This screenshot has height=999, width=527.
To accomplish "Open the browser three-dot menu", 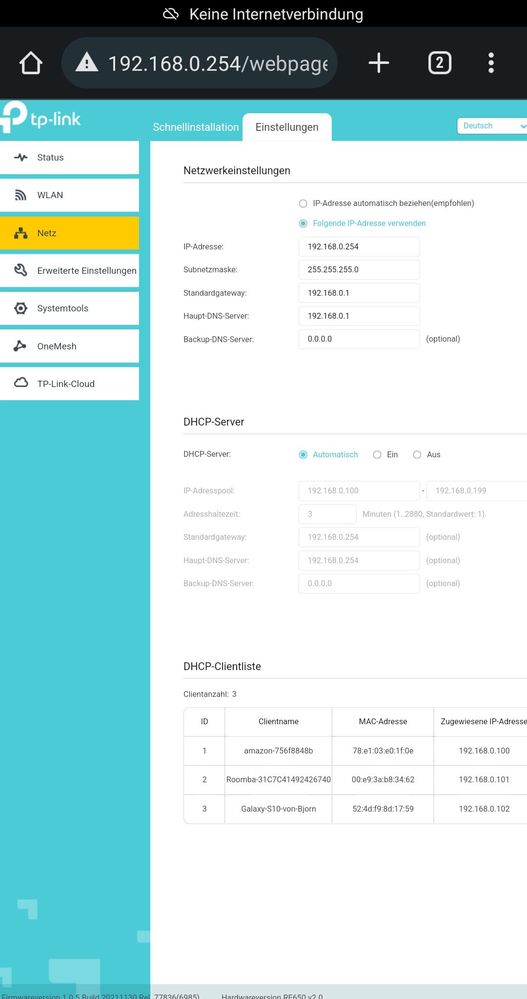I will [x=491, y=63].
